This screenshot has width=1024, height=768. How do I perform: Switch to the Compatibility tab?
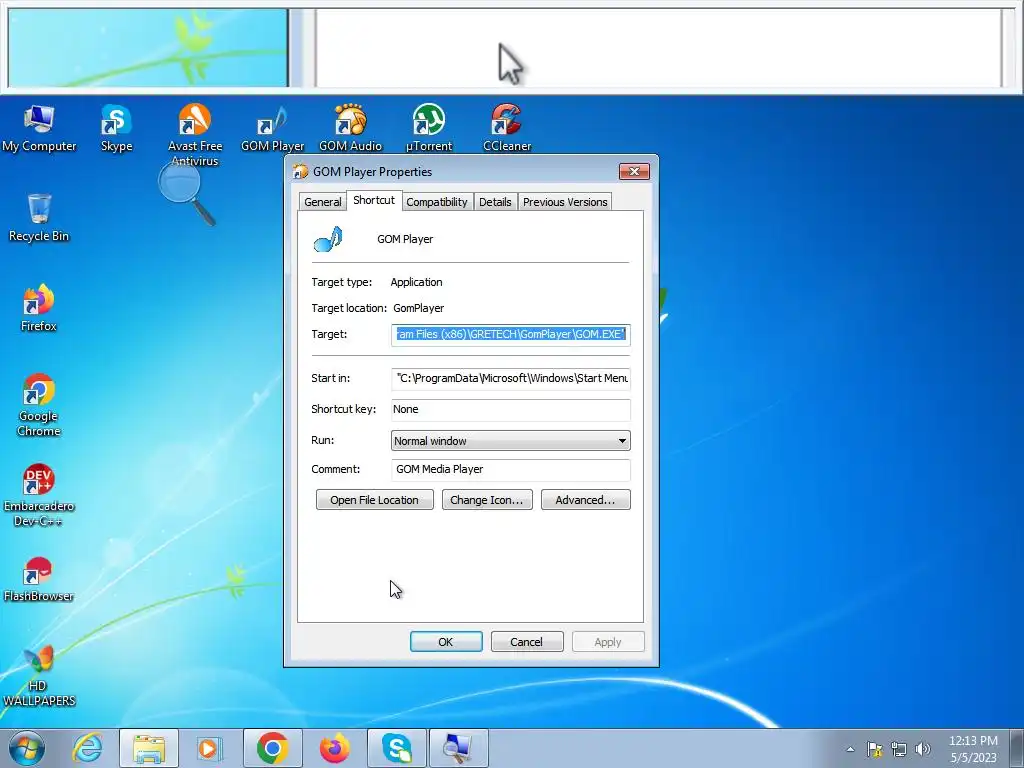pyautogui.click(x=437, y=202)
